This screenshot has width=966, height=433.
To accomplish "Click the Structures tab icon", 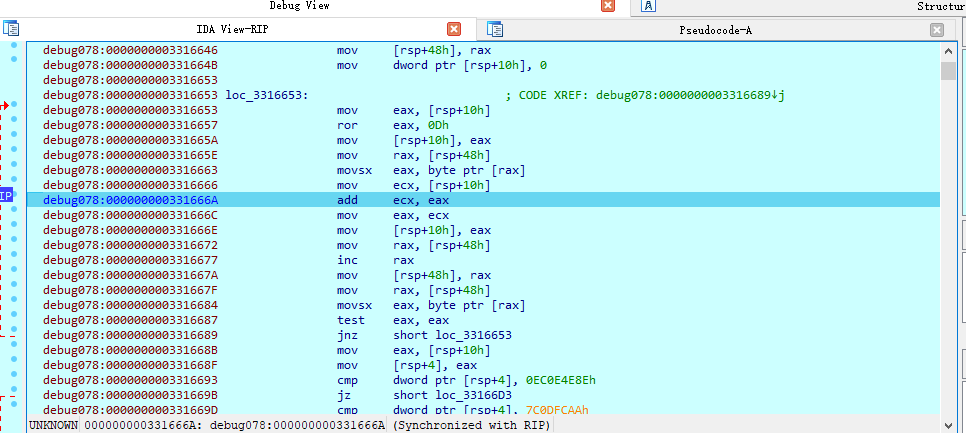I will pyautogui.click(x=648, y=6).
